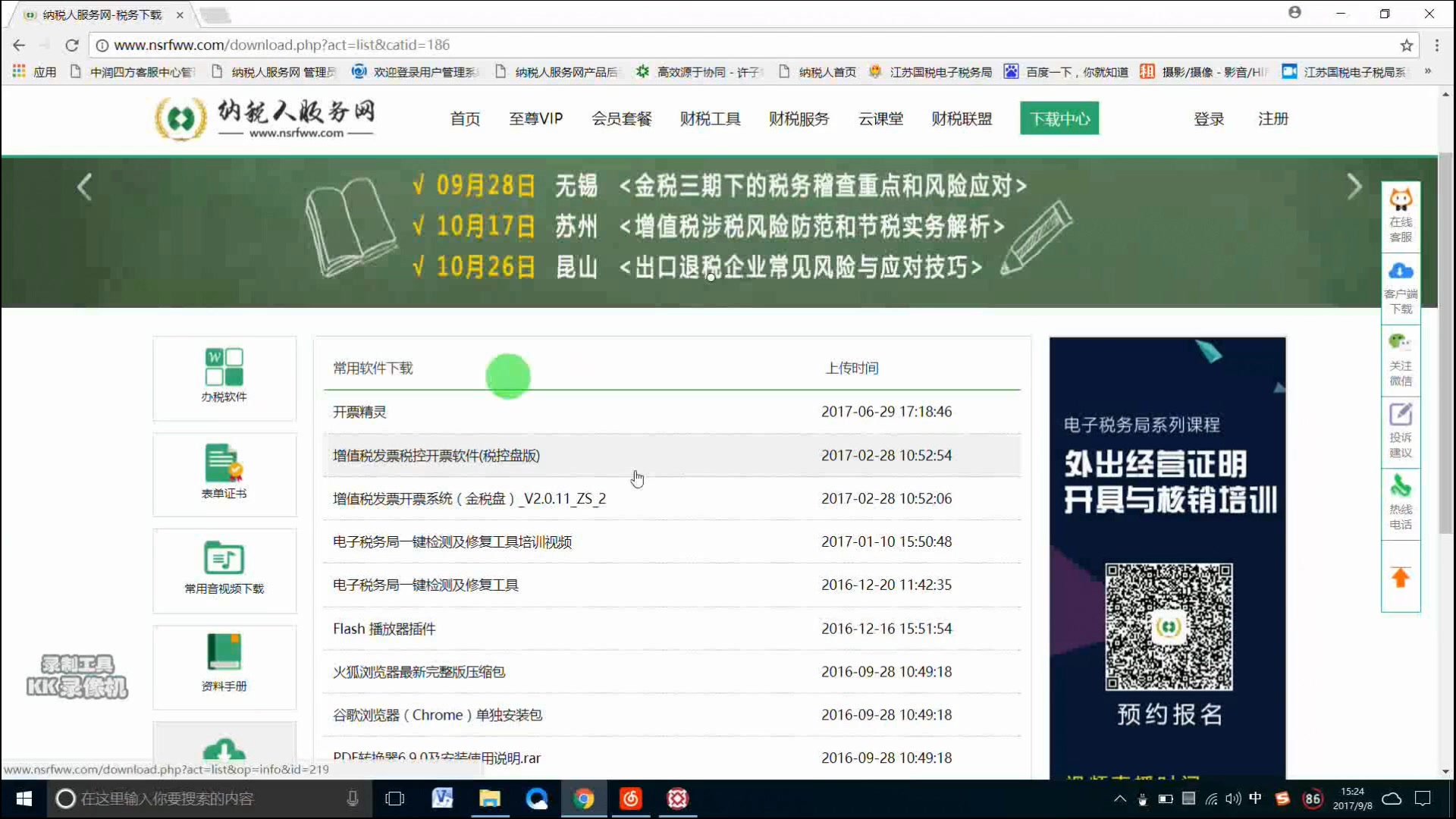
Task: Open the Chrome profile avatar icon
Action: pyautogui.click(x=1294, y=13)
